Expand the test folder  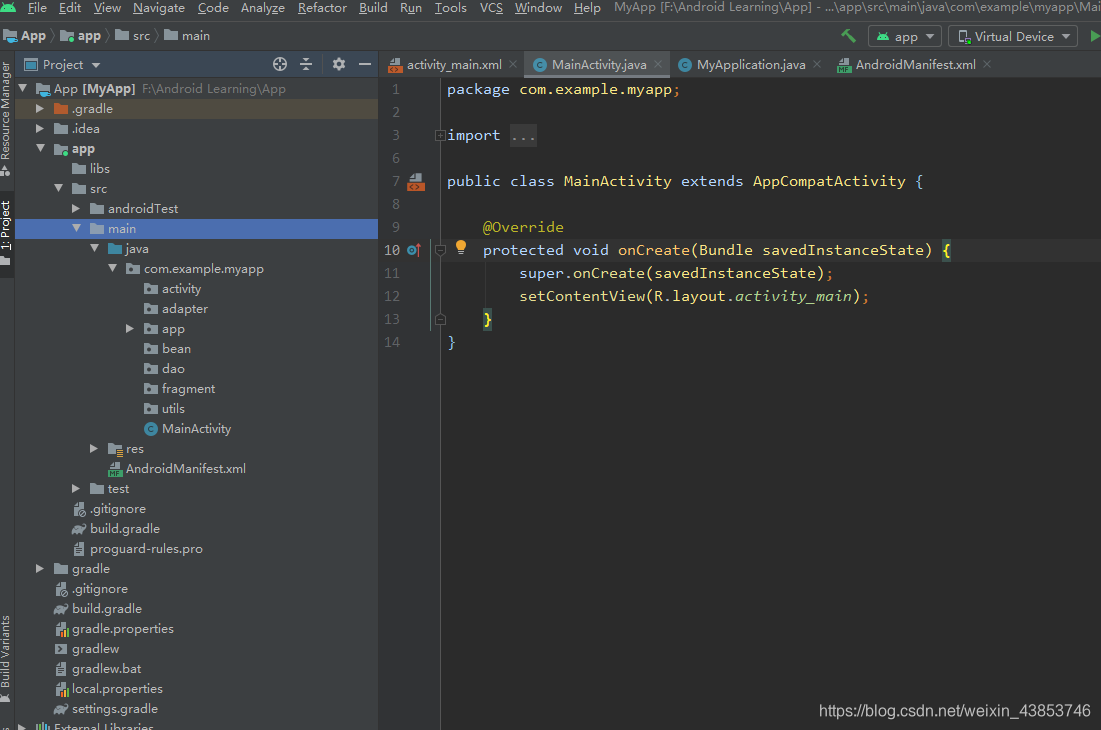click(76, 489)
